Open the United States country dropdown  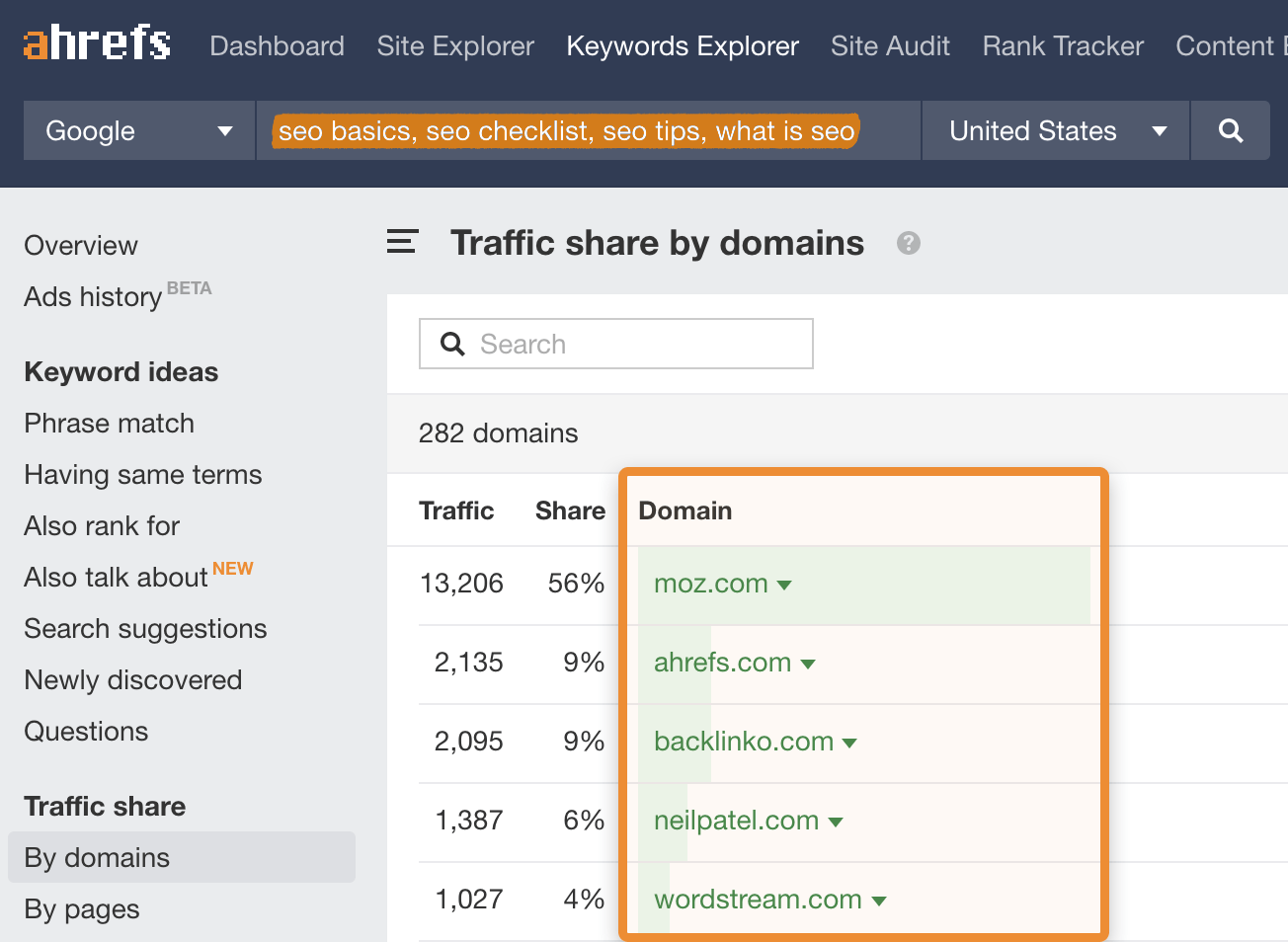(x=1055, y=130)
